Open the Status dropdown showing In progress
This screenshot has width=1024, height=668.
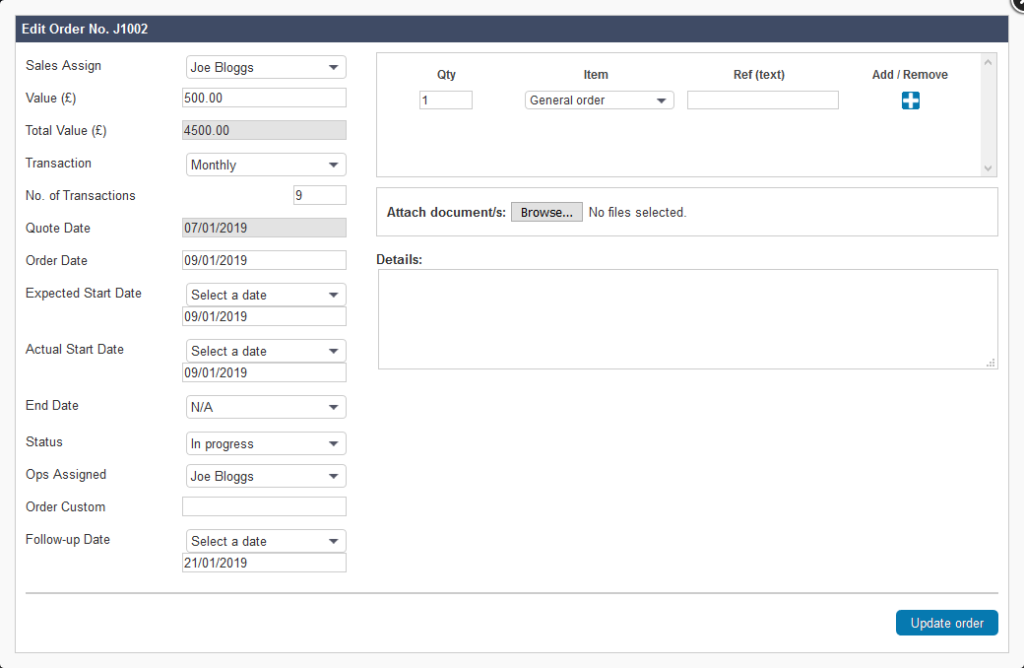(x=264, y=443)
